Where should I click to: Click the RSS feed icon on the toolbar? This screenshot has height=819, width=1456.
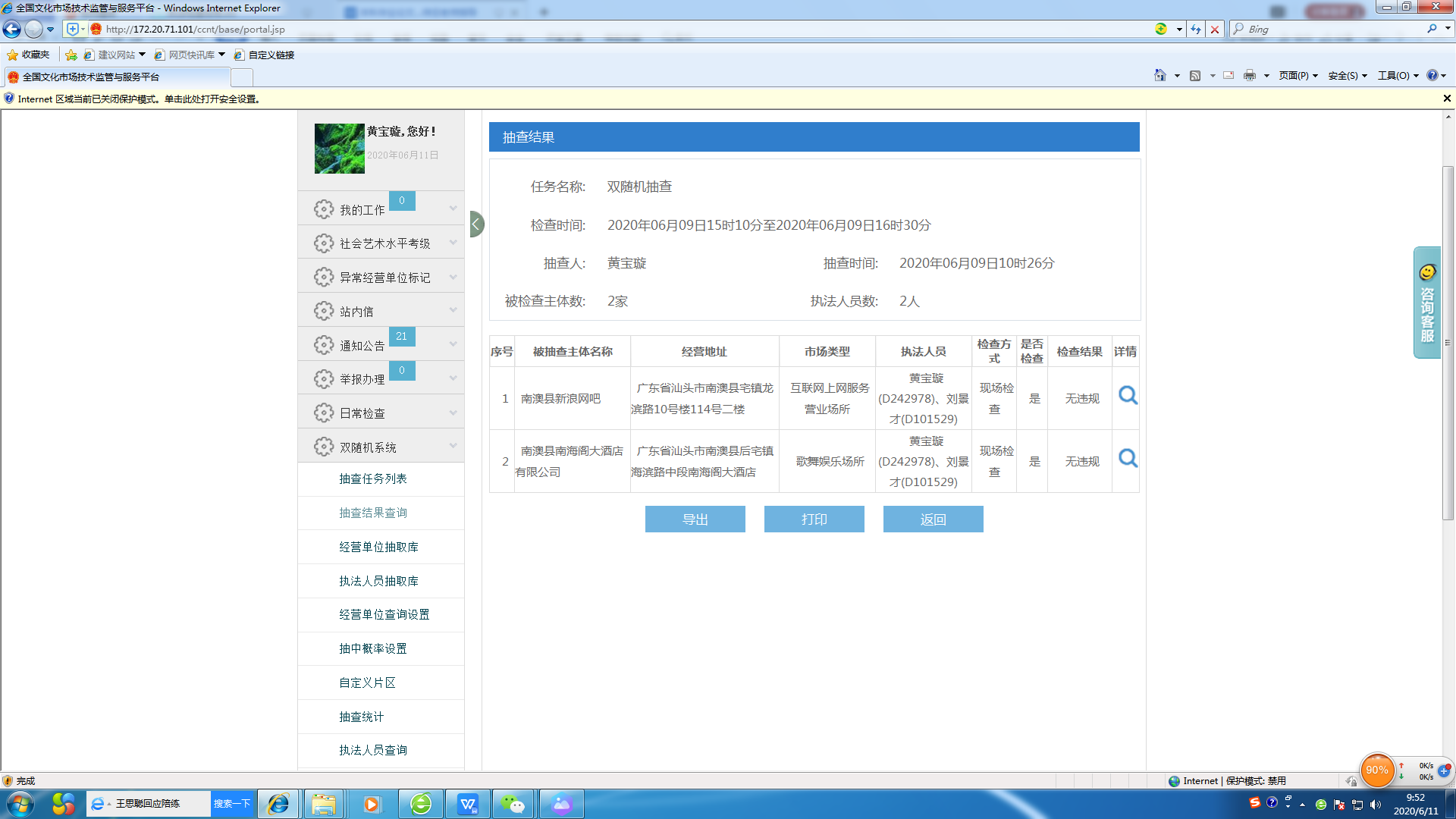[x=1196, y=75]
